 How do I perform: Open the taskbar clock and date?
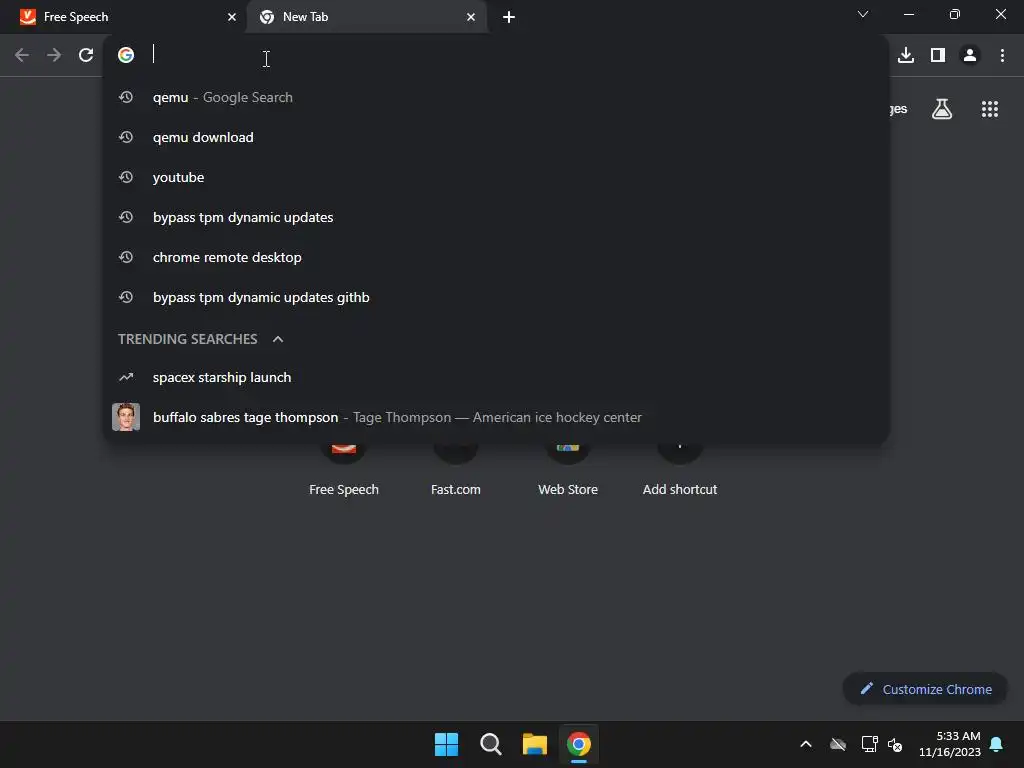click(x=950, y=744)
